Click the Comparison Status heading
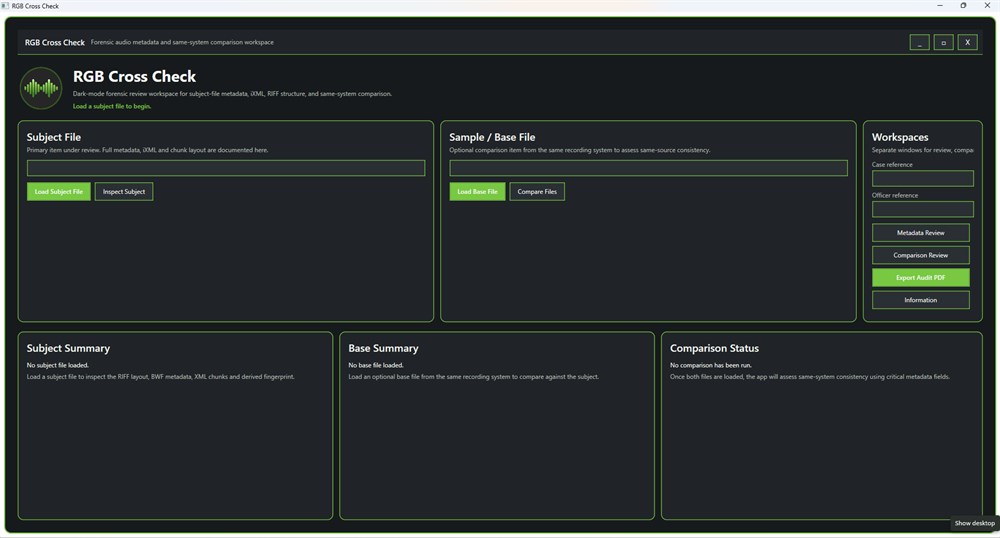The image size is (1000, 538). [714, 348]
